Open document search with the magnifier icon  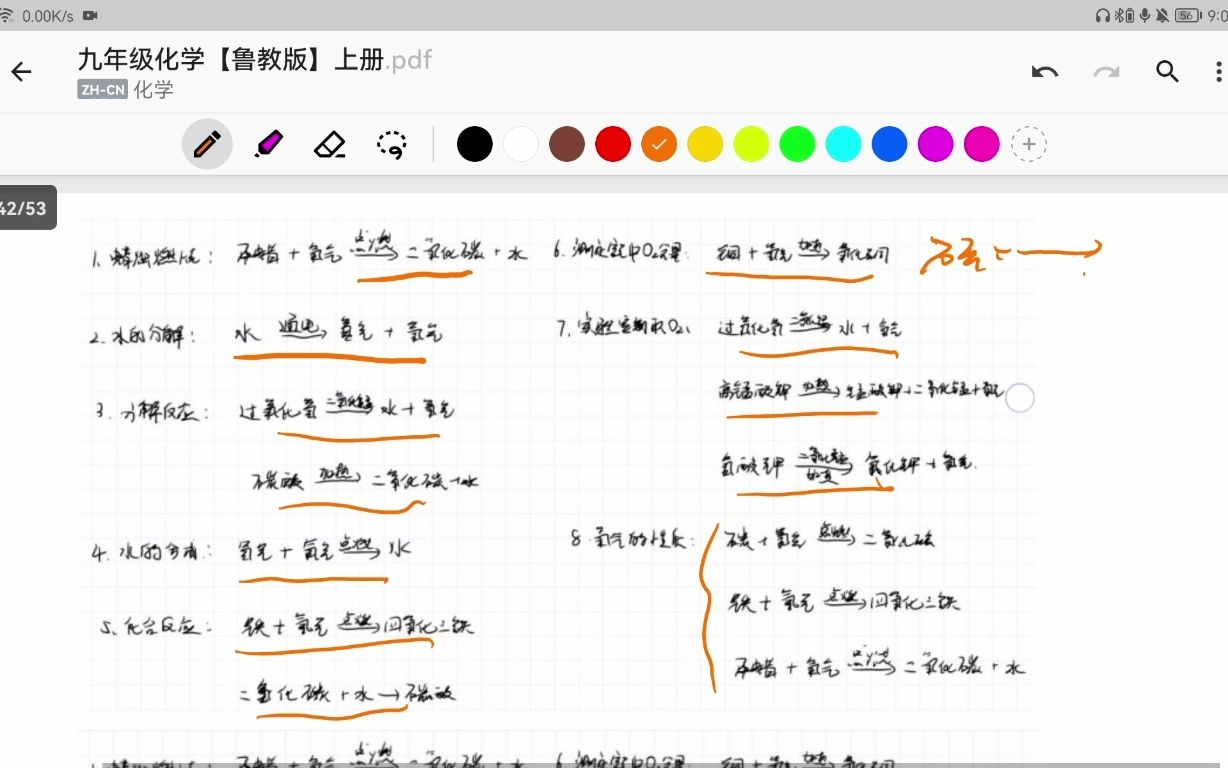tap(1167, 72)
